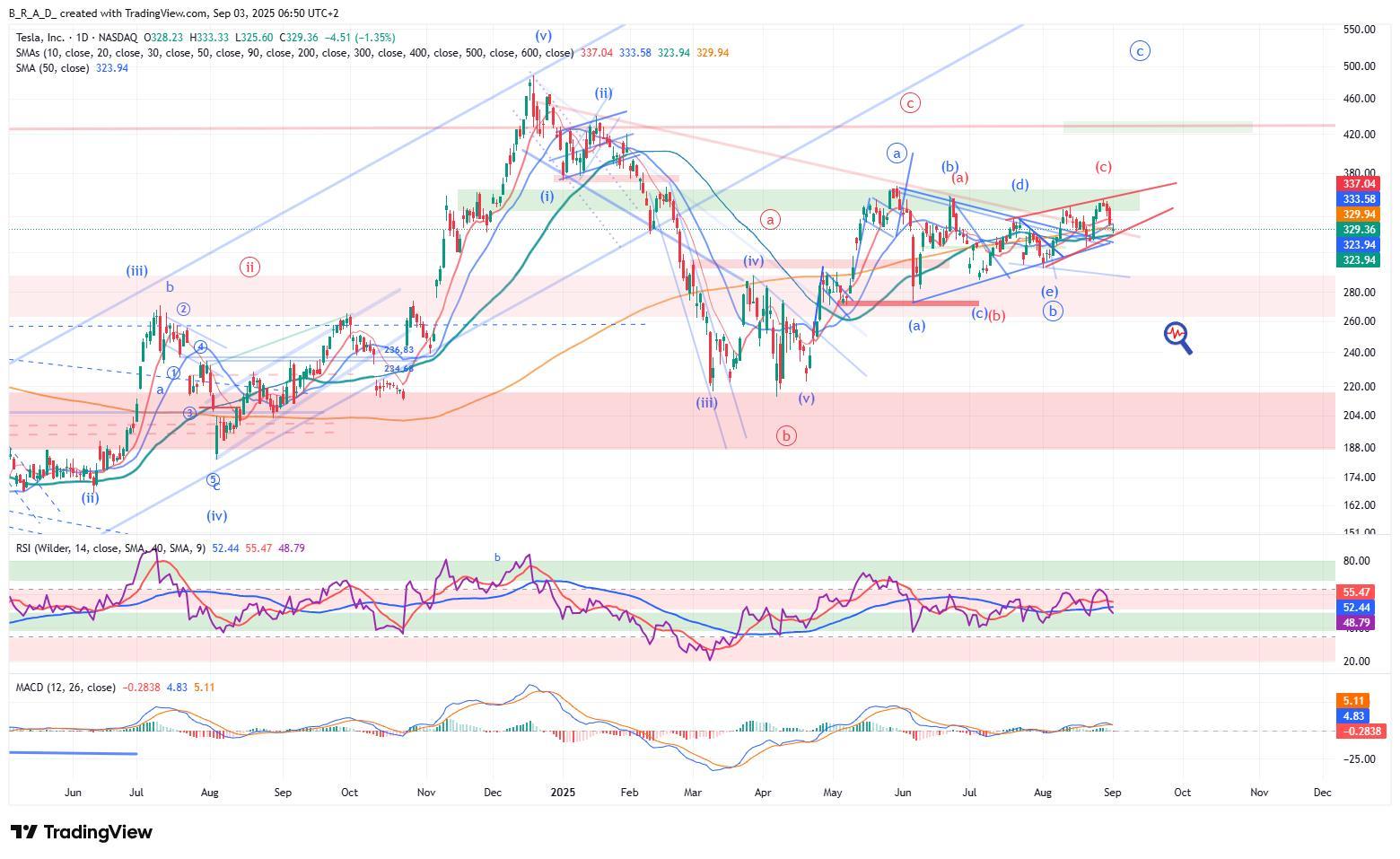Image resolution: width=1400 pixels, height=859 pixels.
Task: Click the blue 52.44 RSI axis tag
Action: click(x=1354, y=608)
